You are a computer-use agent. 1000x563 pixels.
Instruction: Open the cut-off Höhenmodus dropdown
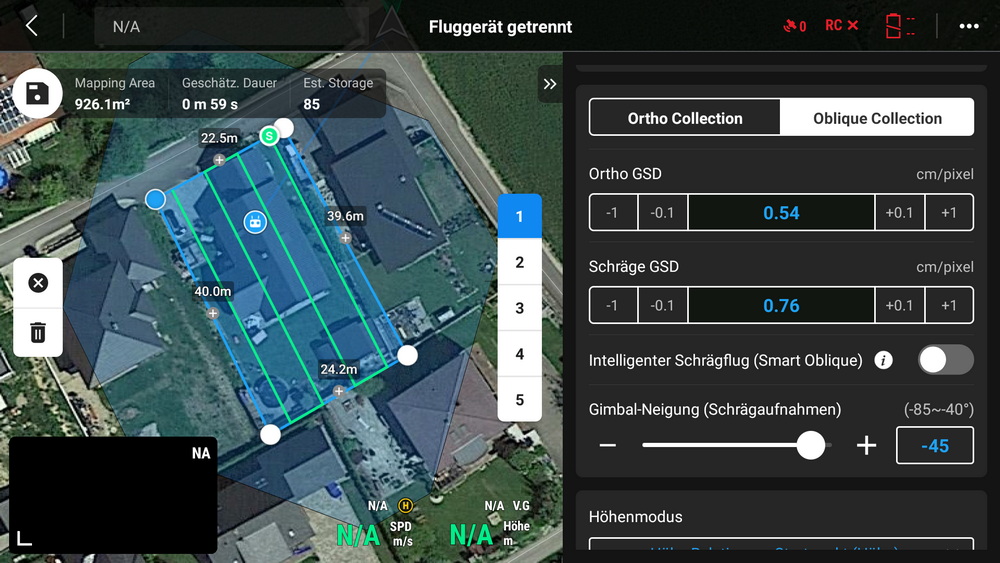781,544
